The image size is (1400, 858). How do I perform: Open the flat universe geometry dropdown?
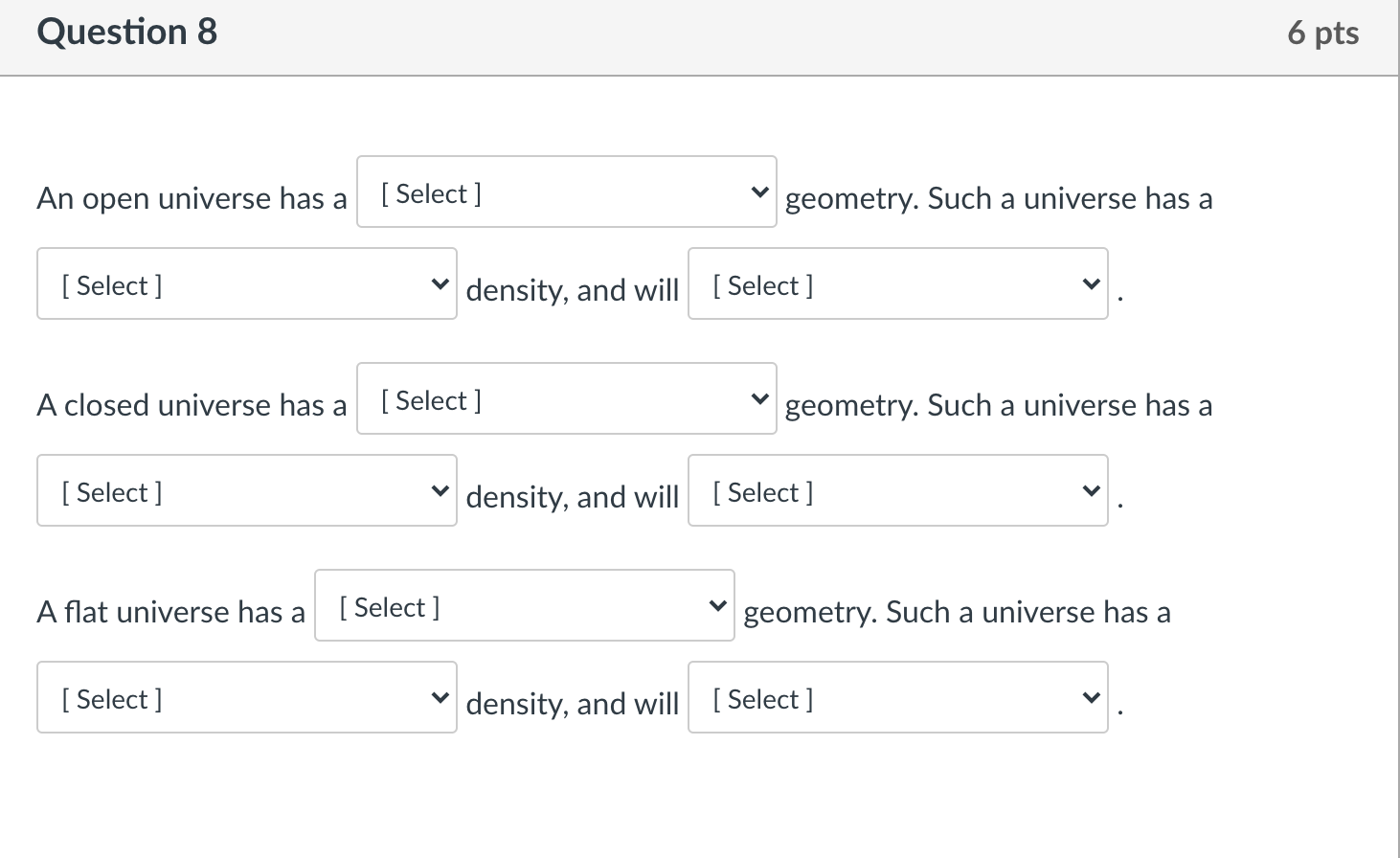[524, 606]
